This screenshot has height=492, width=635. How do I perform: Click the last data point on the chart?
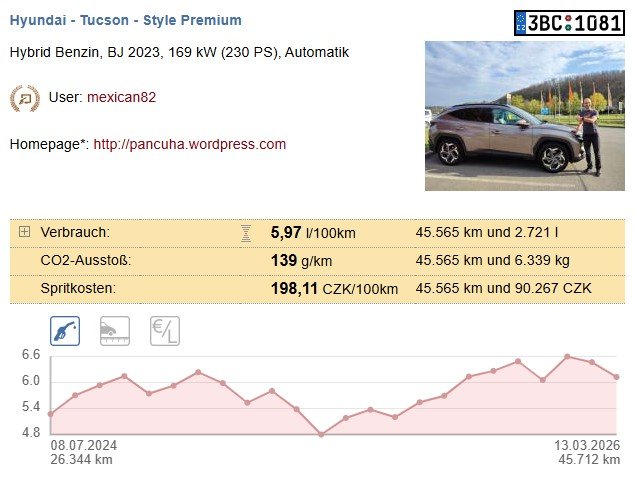(617, 377)
